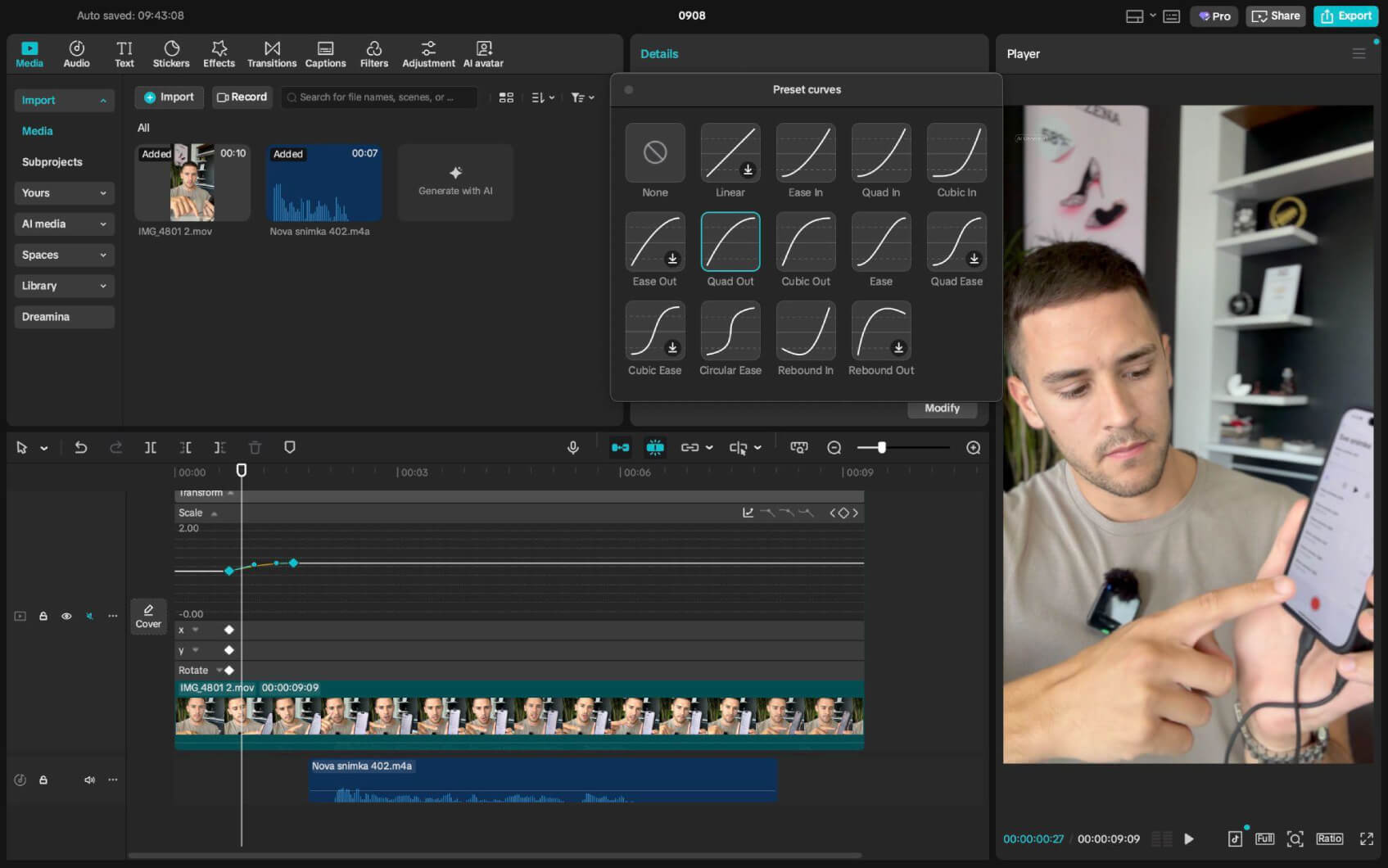The width and height of the screenshot is (1388, 868).
Task: Click the microphone voiceover record icon
Action: pyautogui.click(x=573, y=447)
